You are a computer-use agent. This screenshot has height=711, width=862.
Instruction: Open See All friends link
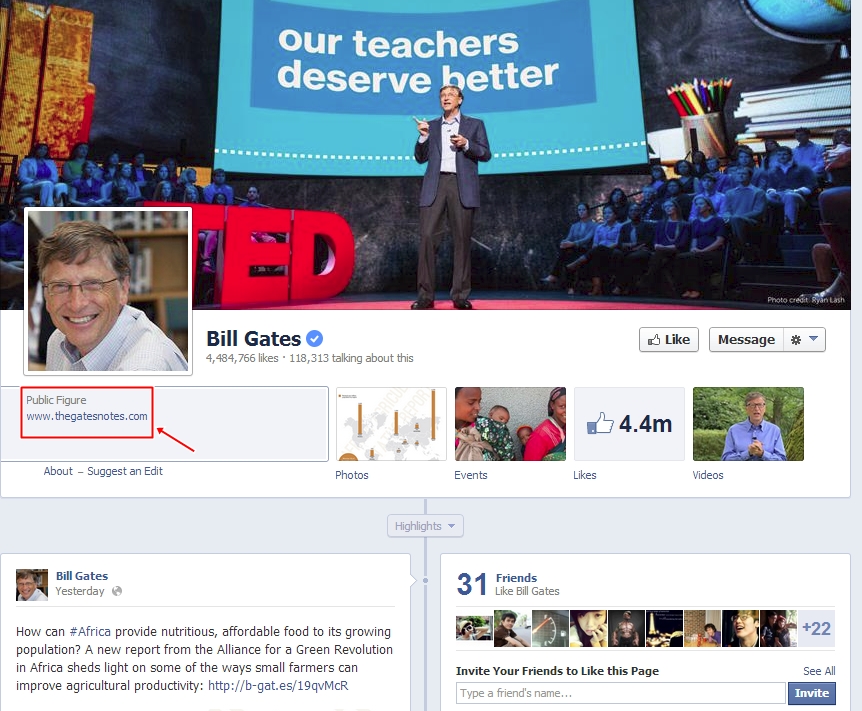coord(819,671)
